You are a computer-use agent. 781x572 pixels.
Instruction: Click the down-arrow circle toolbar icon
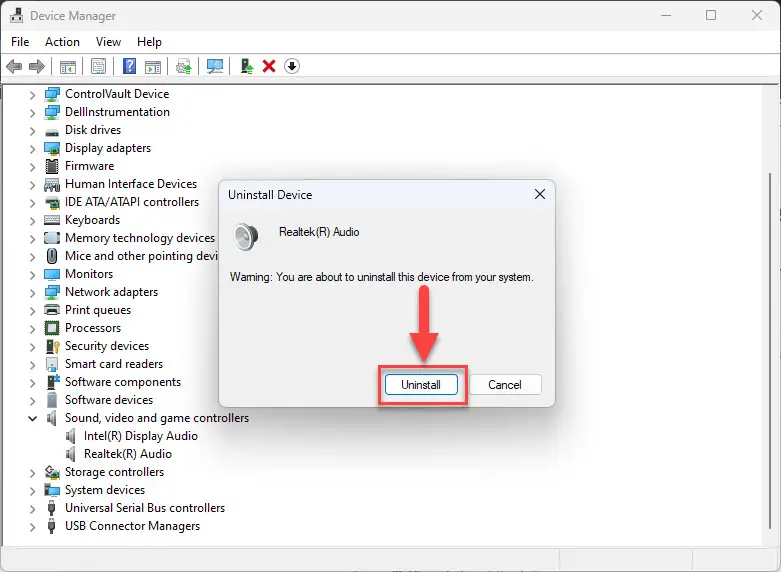pos(292,66)
